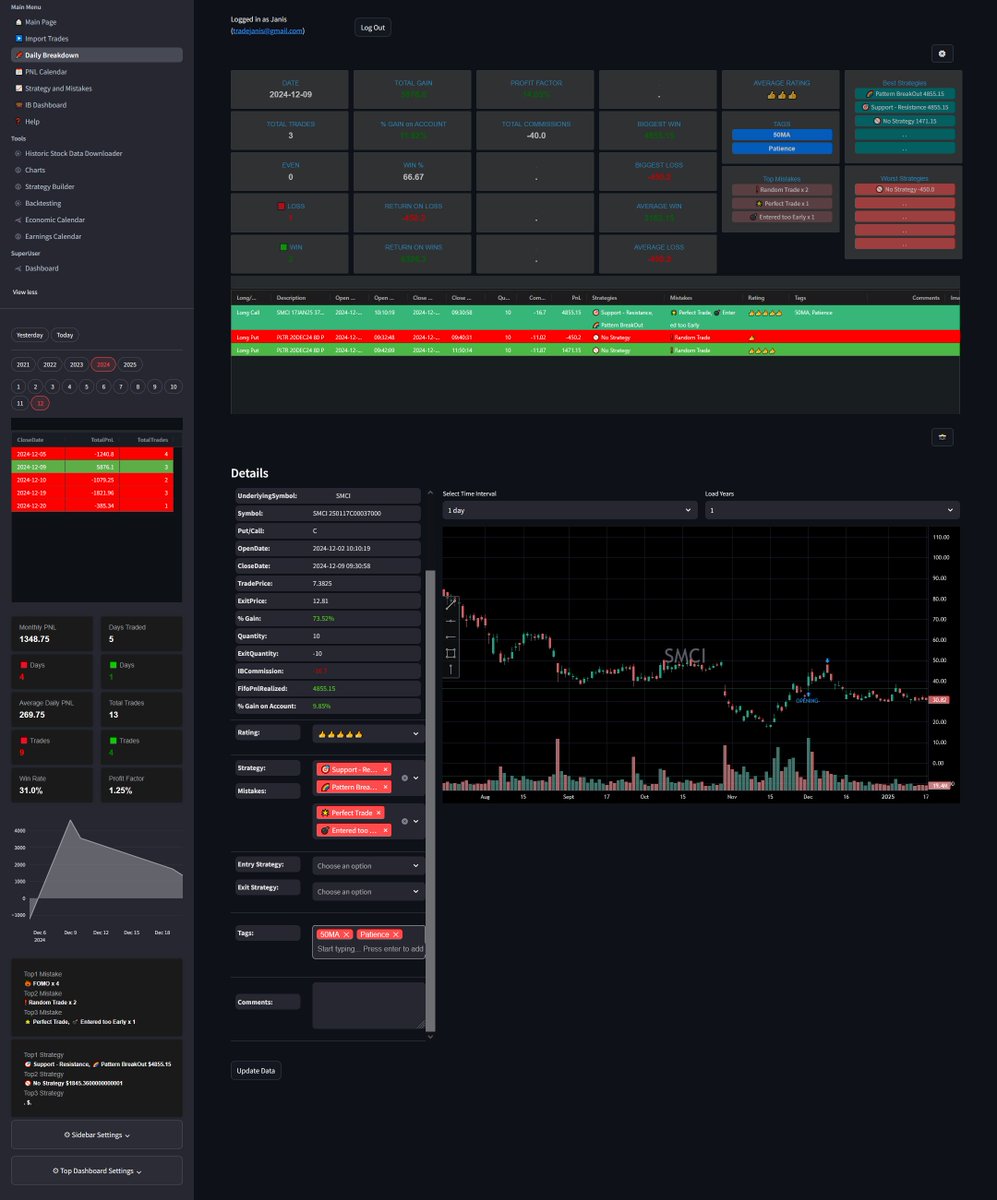Click View less in sidebar

point(25,292)
